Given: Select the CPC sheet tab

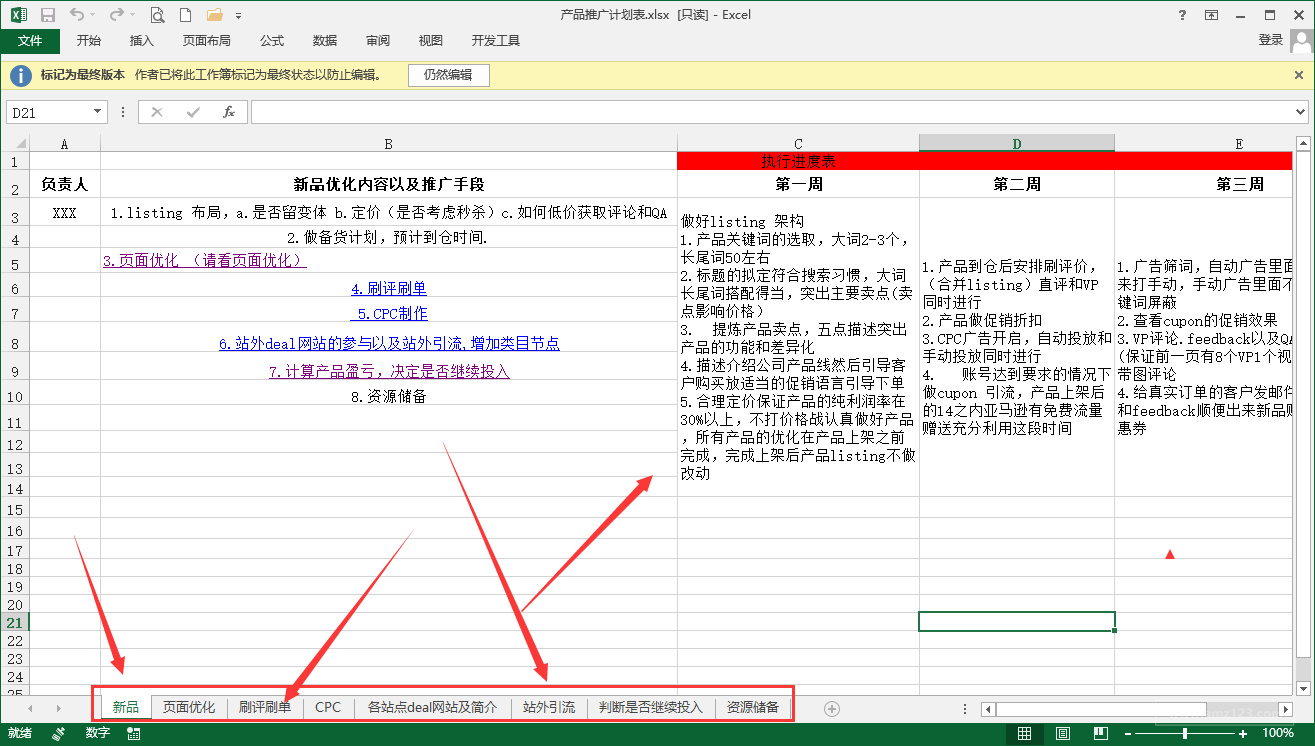Looking at the screenshot, I should (328, 707).
